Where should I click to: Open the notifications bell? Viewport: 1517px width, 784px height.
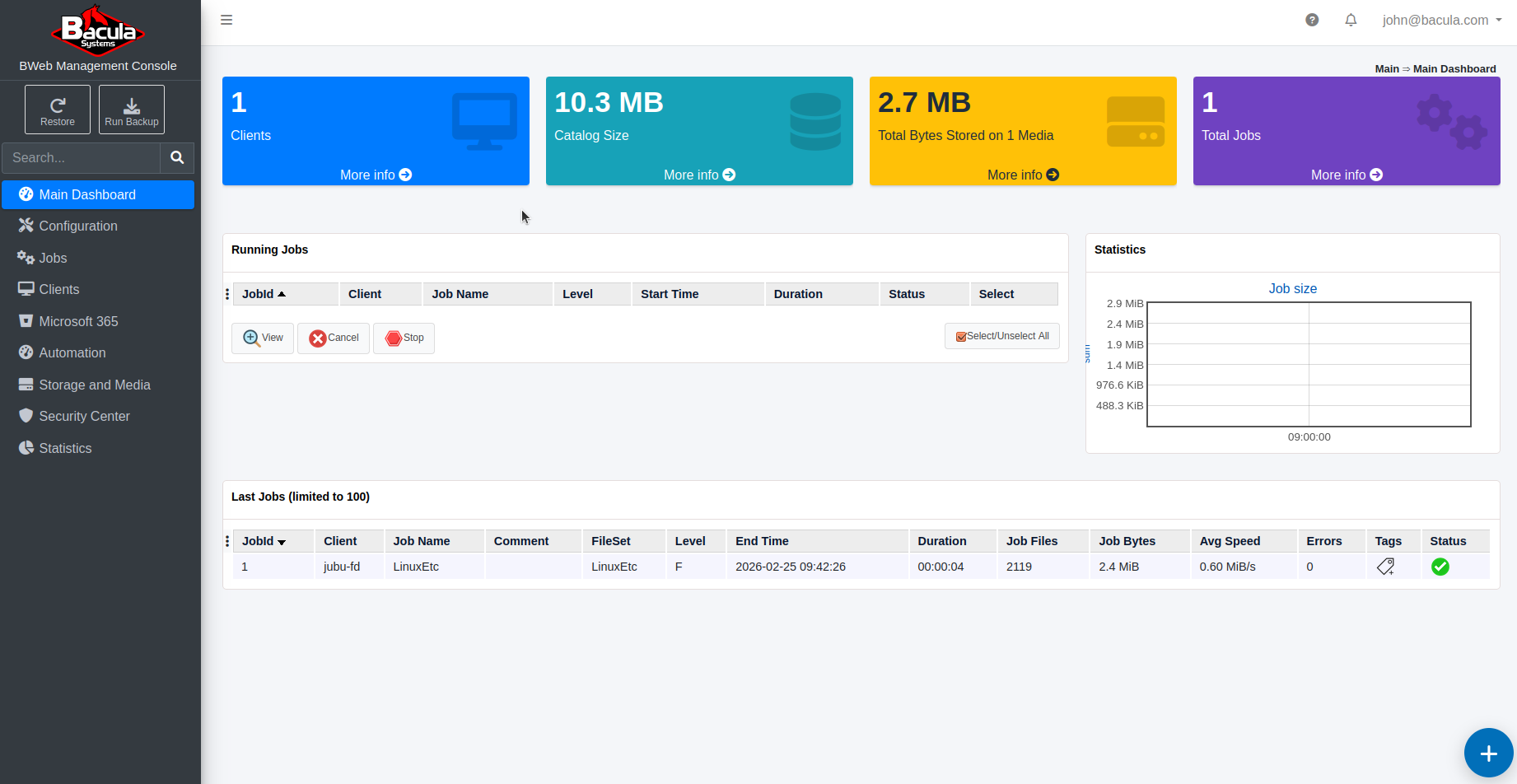tap(1351, 20)
